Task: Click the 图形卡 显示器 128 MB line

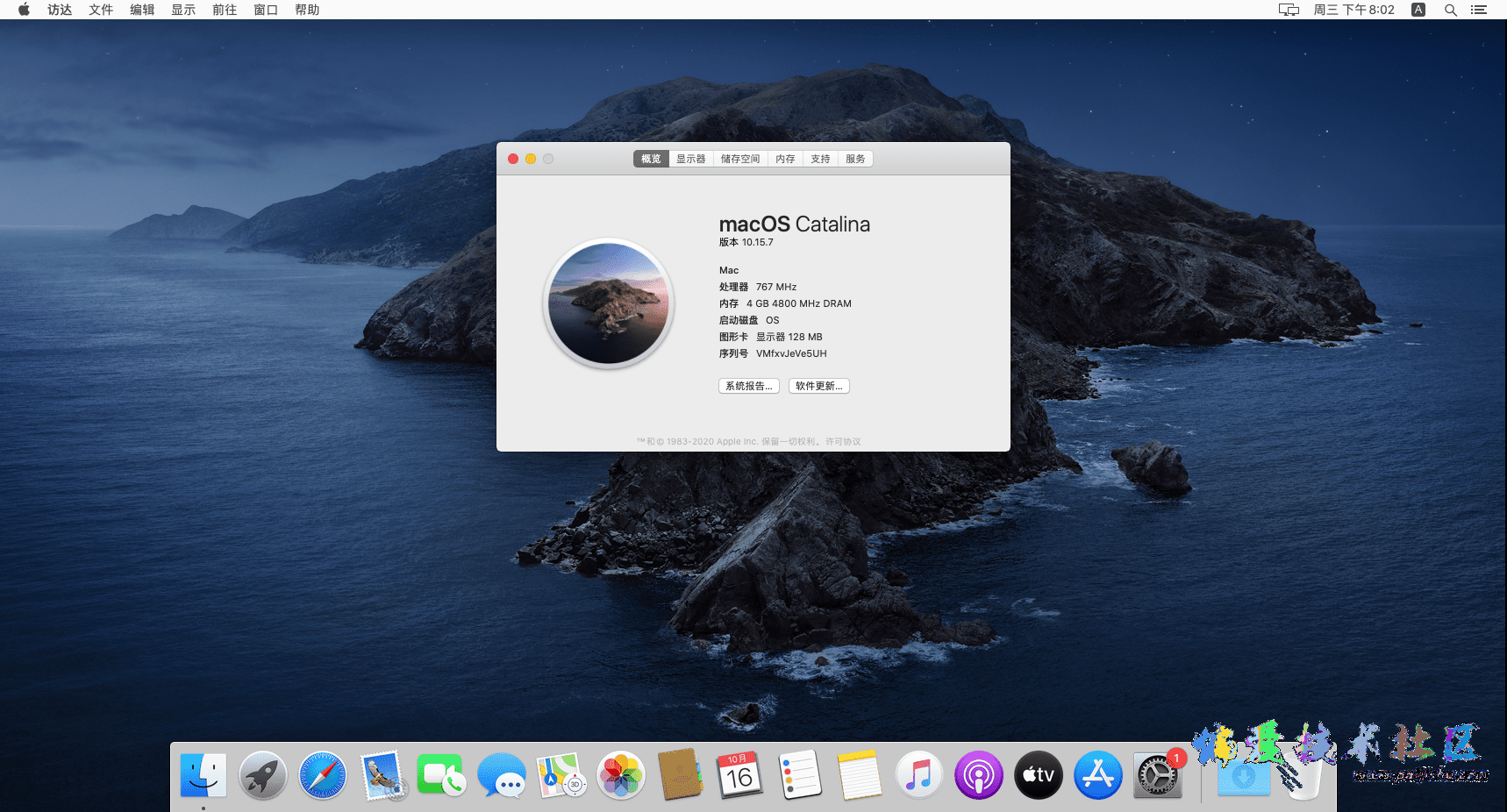Action: click(x=771, y=337)
